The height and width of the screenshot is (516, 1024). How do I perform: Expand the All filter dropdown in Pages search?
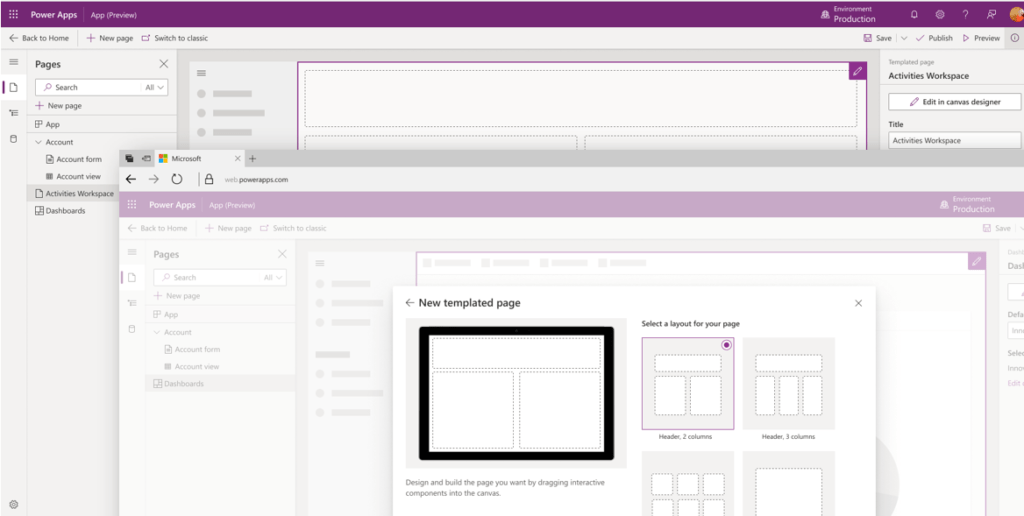click(x=155, y=88)
